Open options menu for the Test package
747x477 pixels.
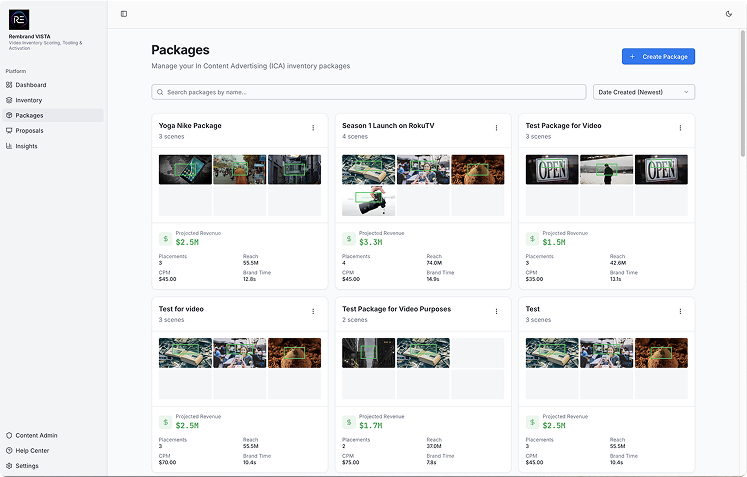tap(680, 311)
